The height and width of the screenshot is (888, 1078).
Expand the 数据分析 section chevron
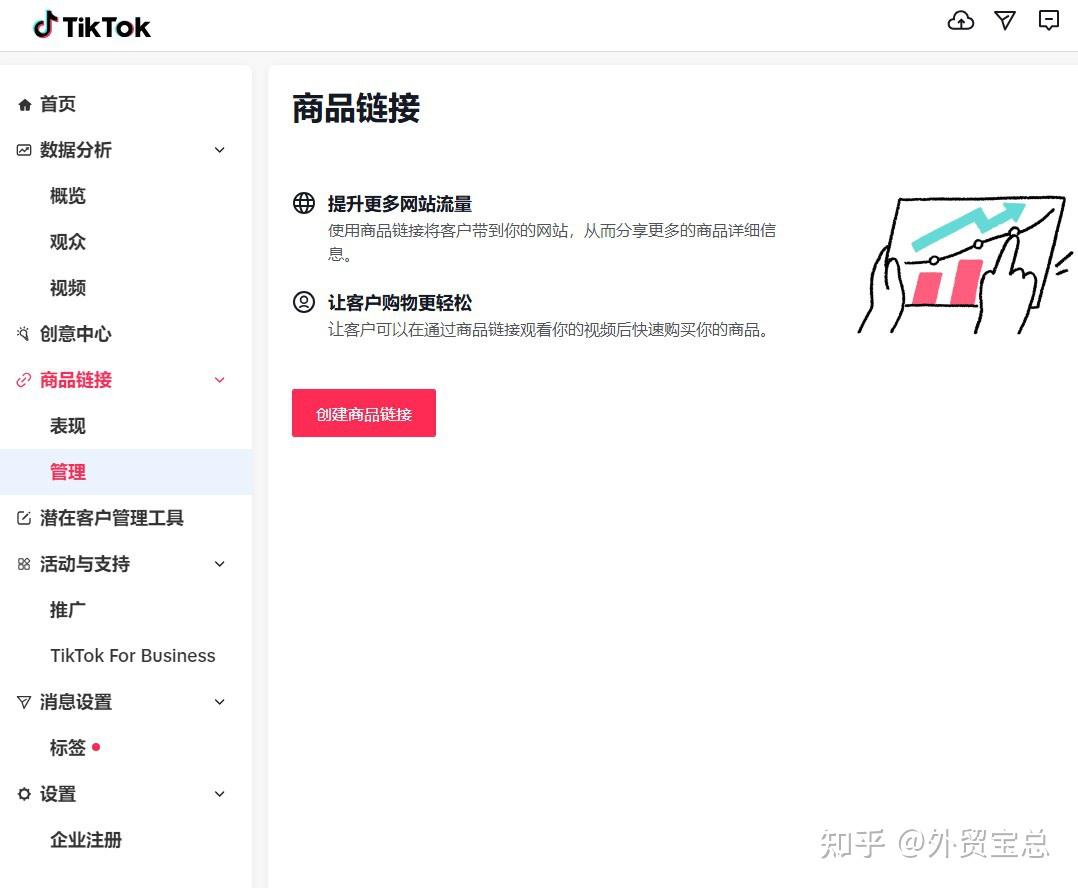(219, 150)
